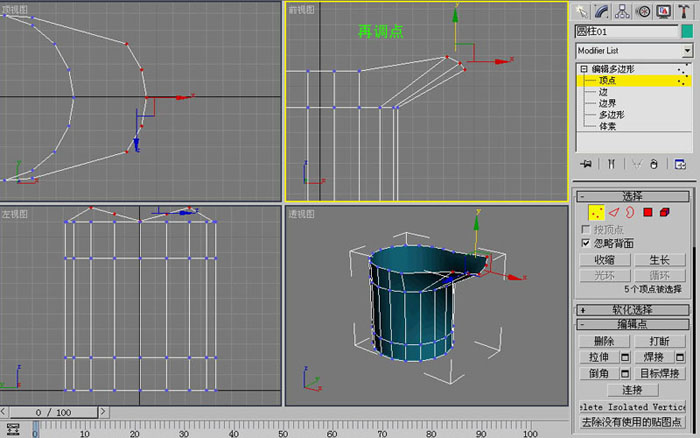The image size is (700, 438).
Task: Click the 连接 button
Action: 633,390
